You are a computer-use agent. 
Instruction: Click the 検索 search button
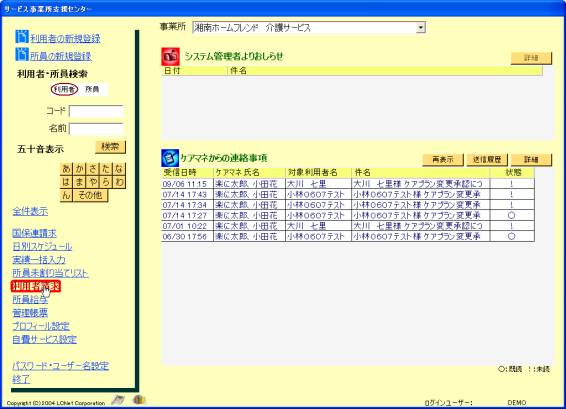(x=110, y=147)
